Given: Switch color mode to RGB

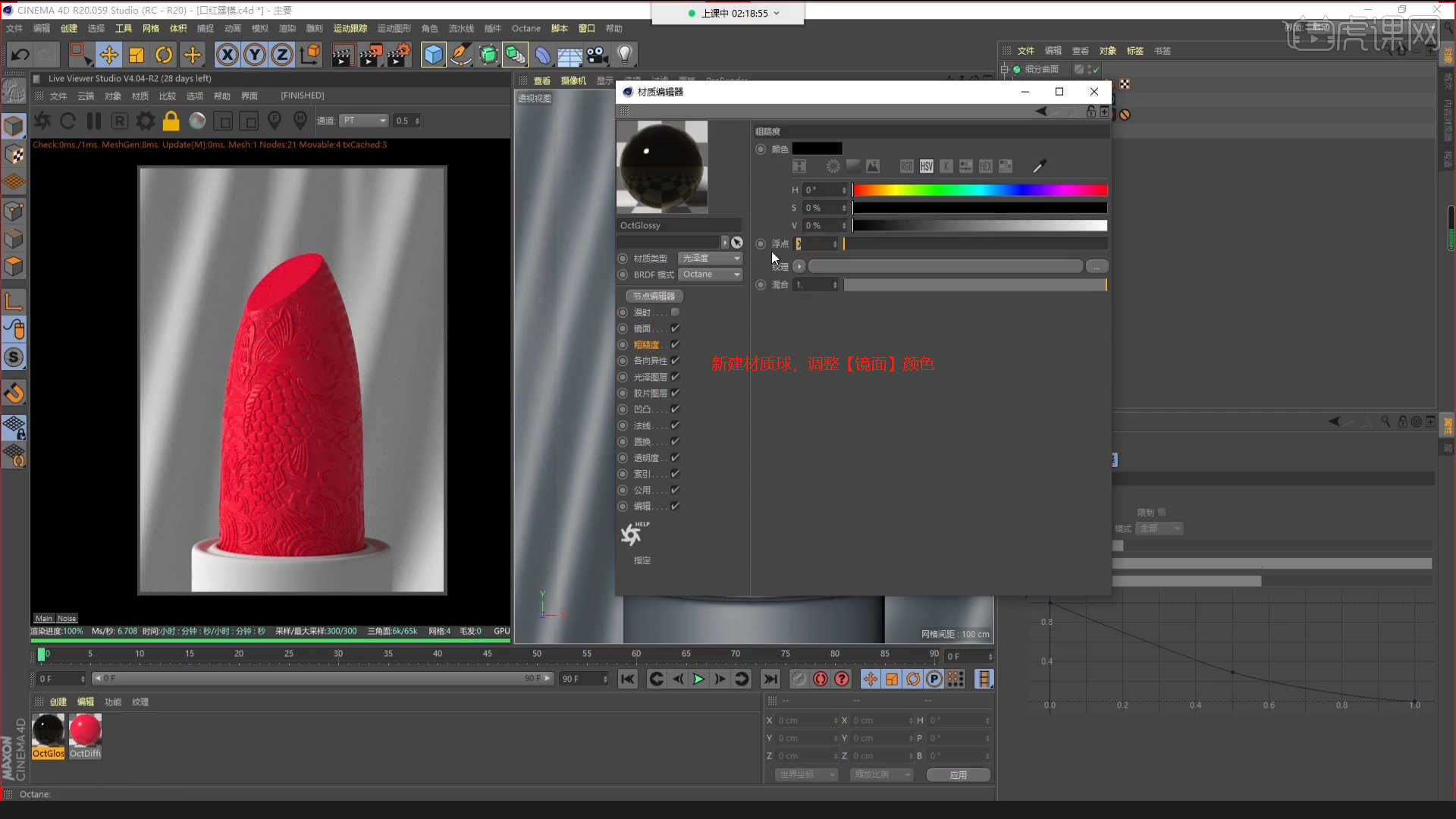Looking at the screenshot, I should pyautogui.click(x=907, y=166).
